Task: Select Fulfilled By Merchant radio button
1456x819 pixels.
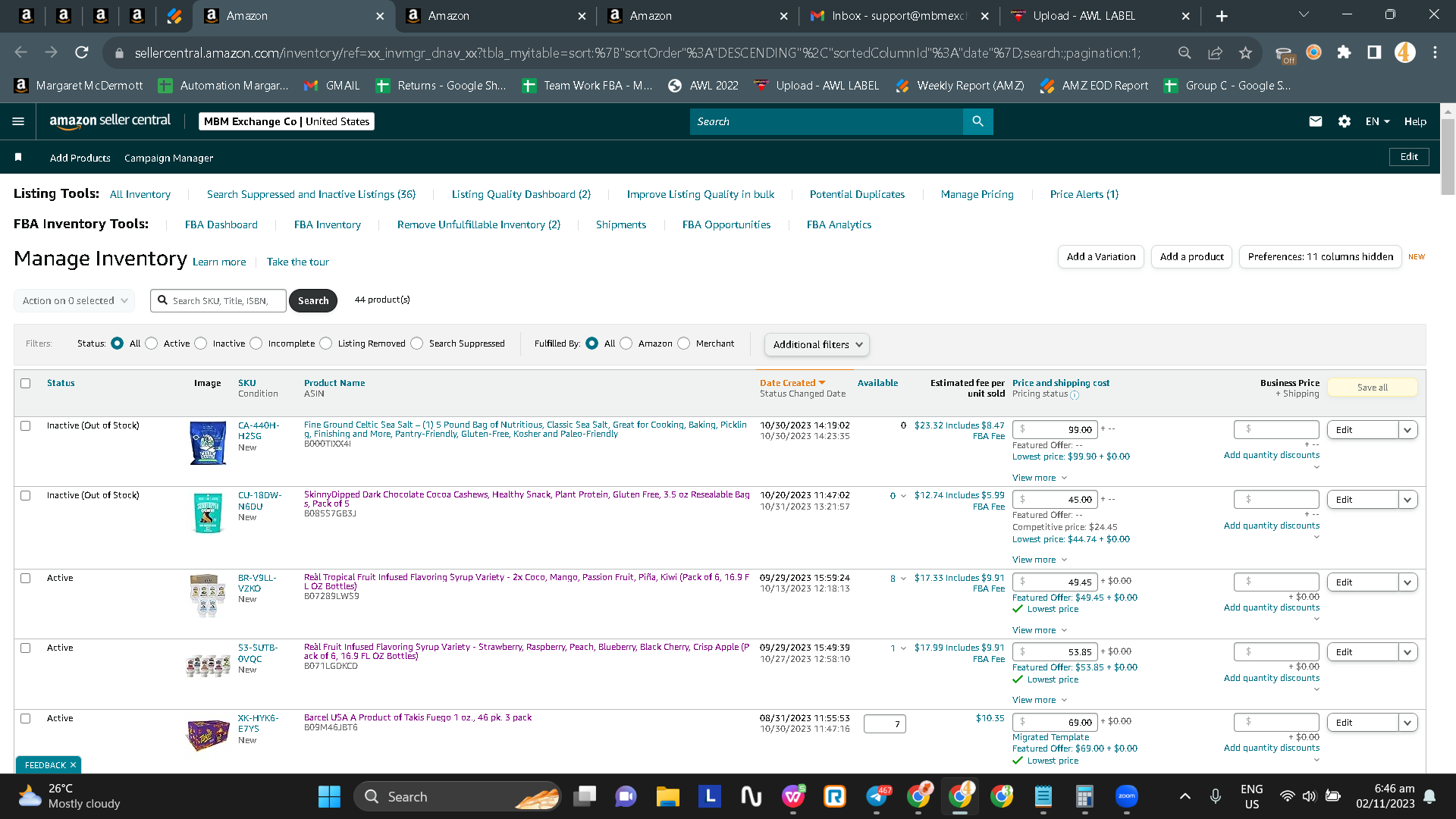Action: (x=684, y=344)
